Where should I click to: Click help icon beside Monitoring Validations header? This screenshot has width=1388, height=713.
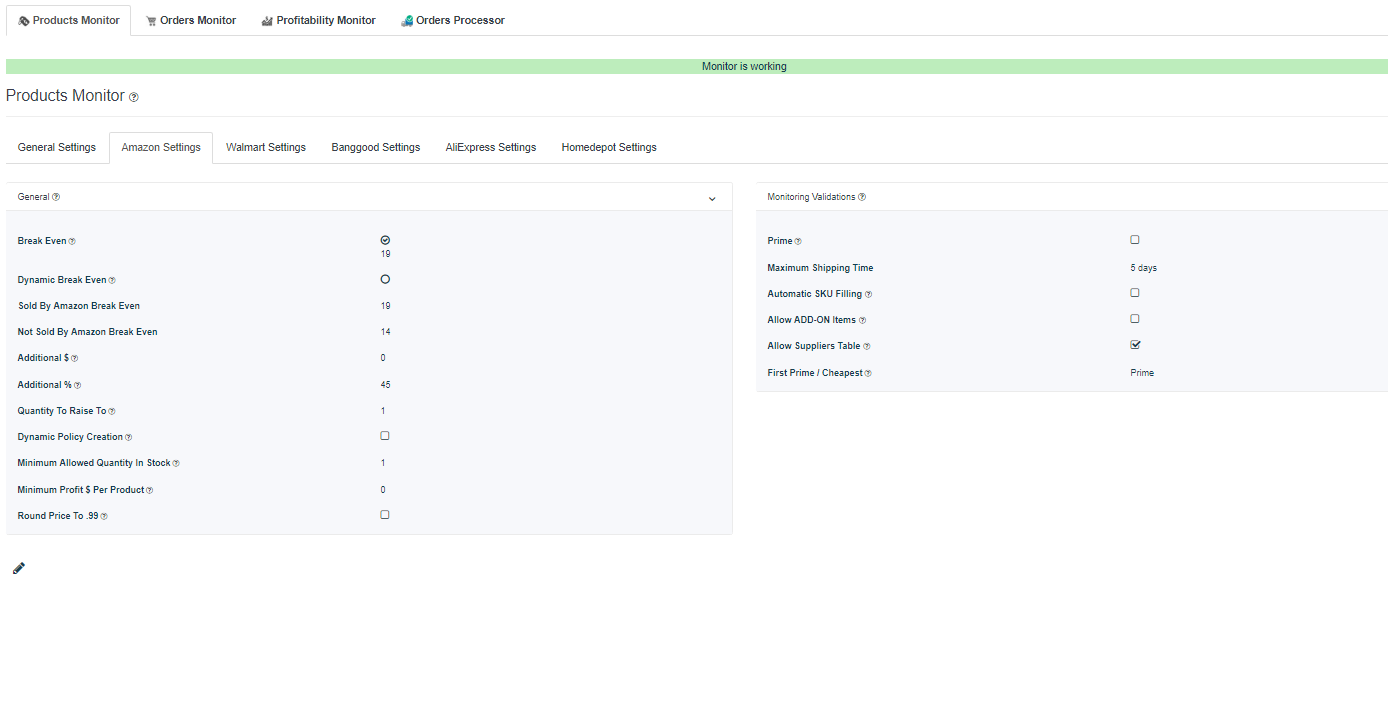(862, 197)
